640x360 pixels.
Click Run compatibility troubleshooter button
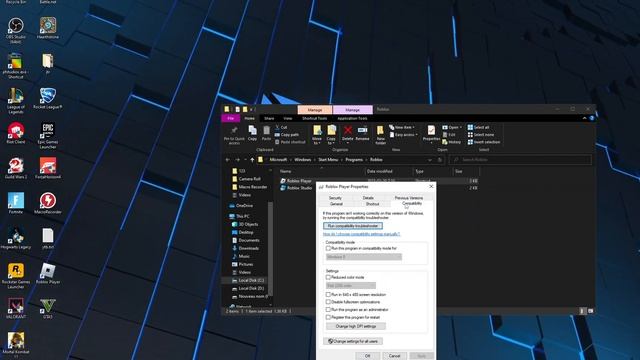(353, 226)
